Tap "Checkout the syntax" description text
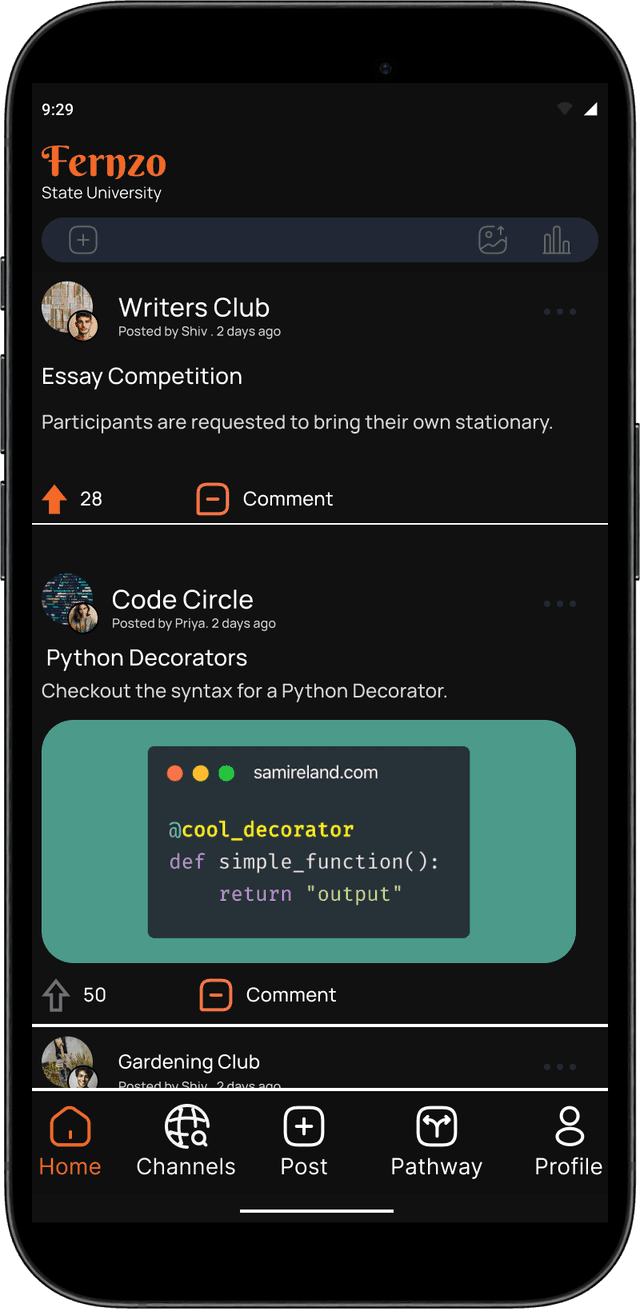 coord(244,691)
